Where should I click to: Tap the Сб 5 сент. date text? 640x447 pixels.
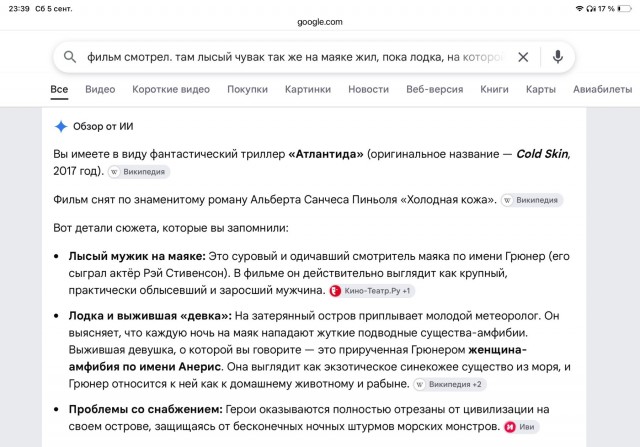point(54,9)
